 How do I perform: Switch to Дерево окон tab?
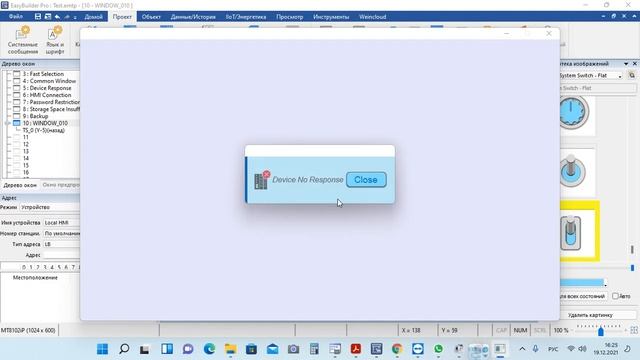[x=20, y=185]
